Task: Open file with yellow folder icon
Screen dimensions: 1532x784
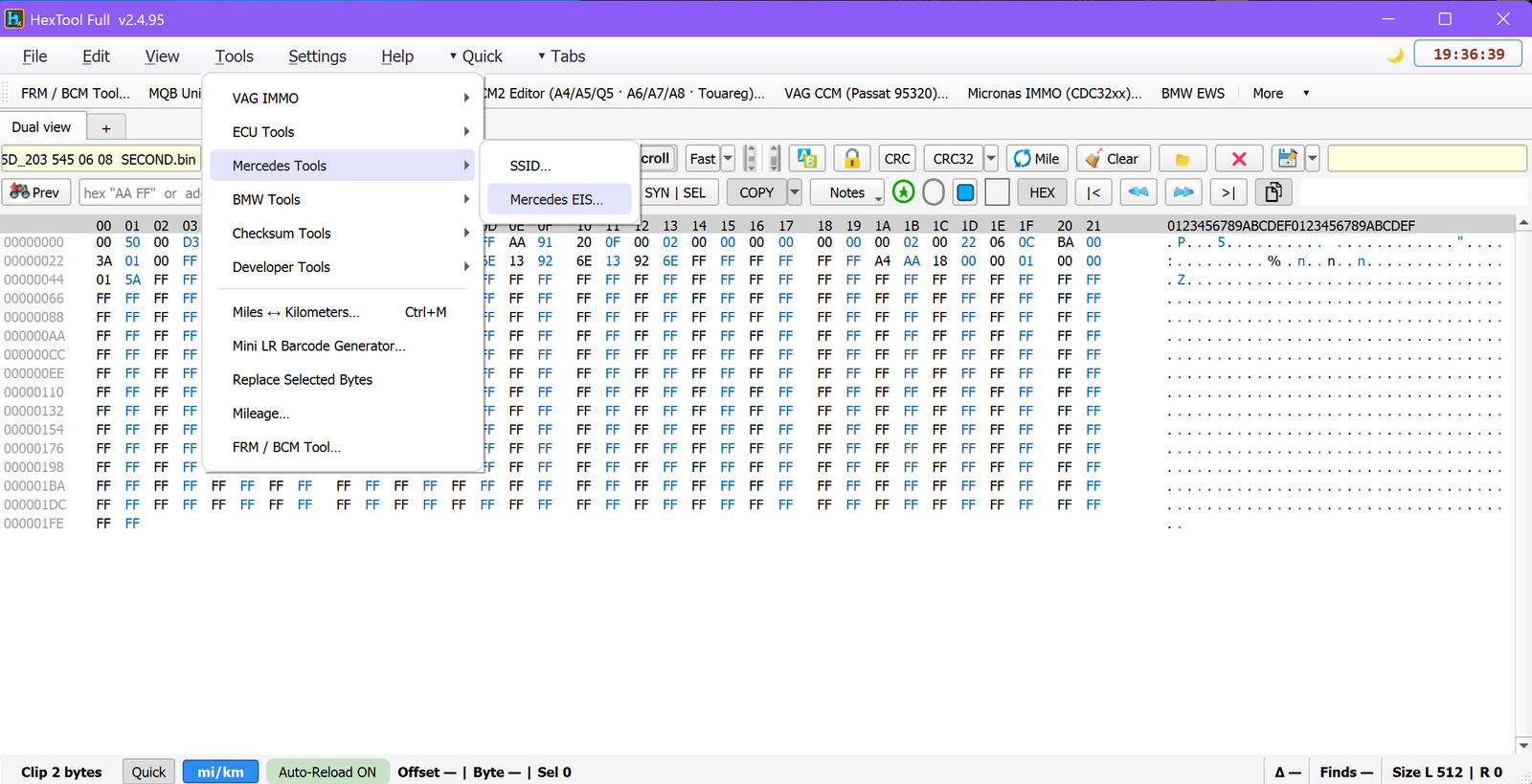Action: point(1183,159)
